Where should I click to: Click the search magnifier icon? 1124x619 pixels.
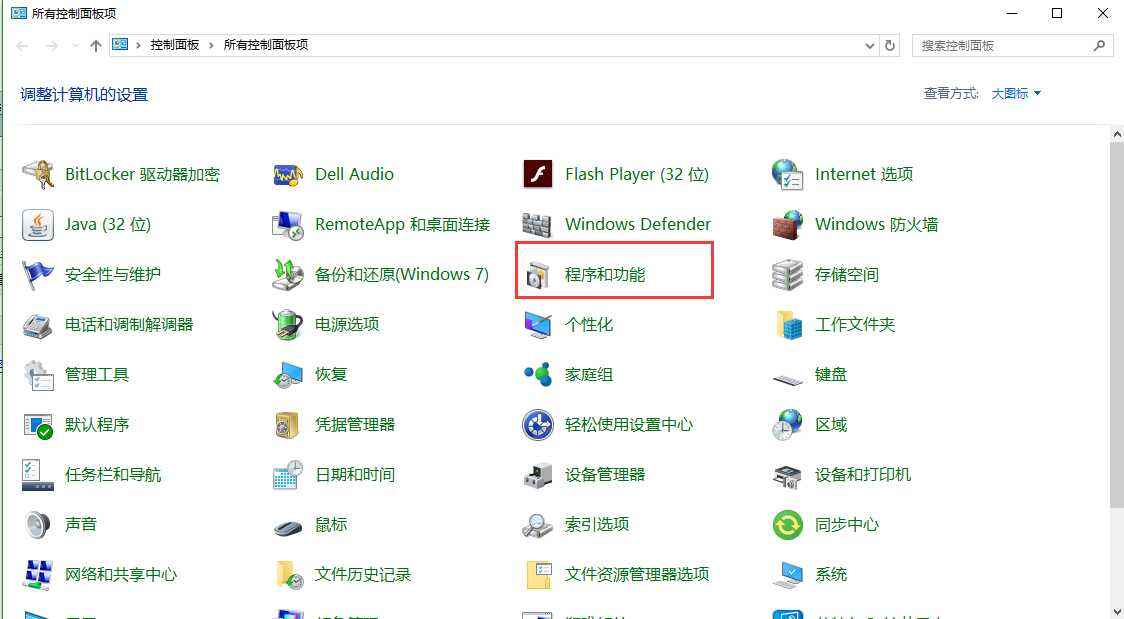(1099, 45)
